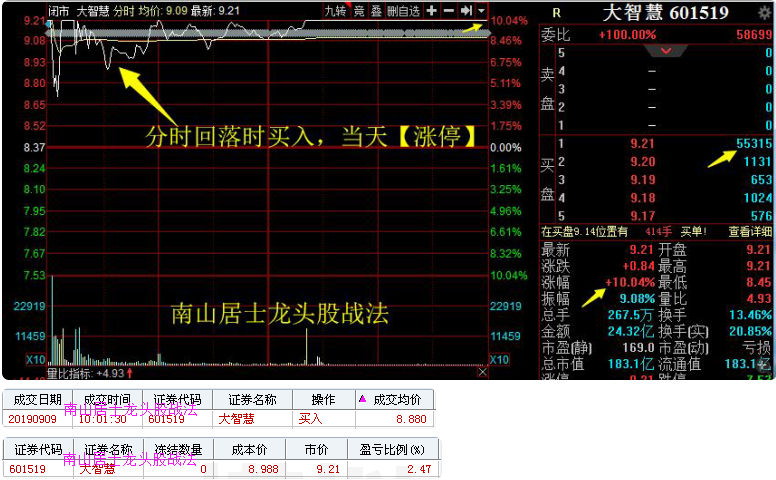776x480 pixels.
Task: Click average trade price 8.880
Action: (x=411, y=419)
